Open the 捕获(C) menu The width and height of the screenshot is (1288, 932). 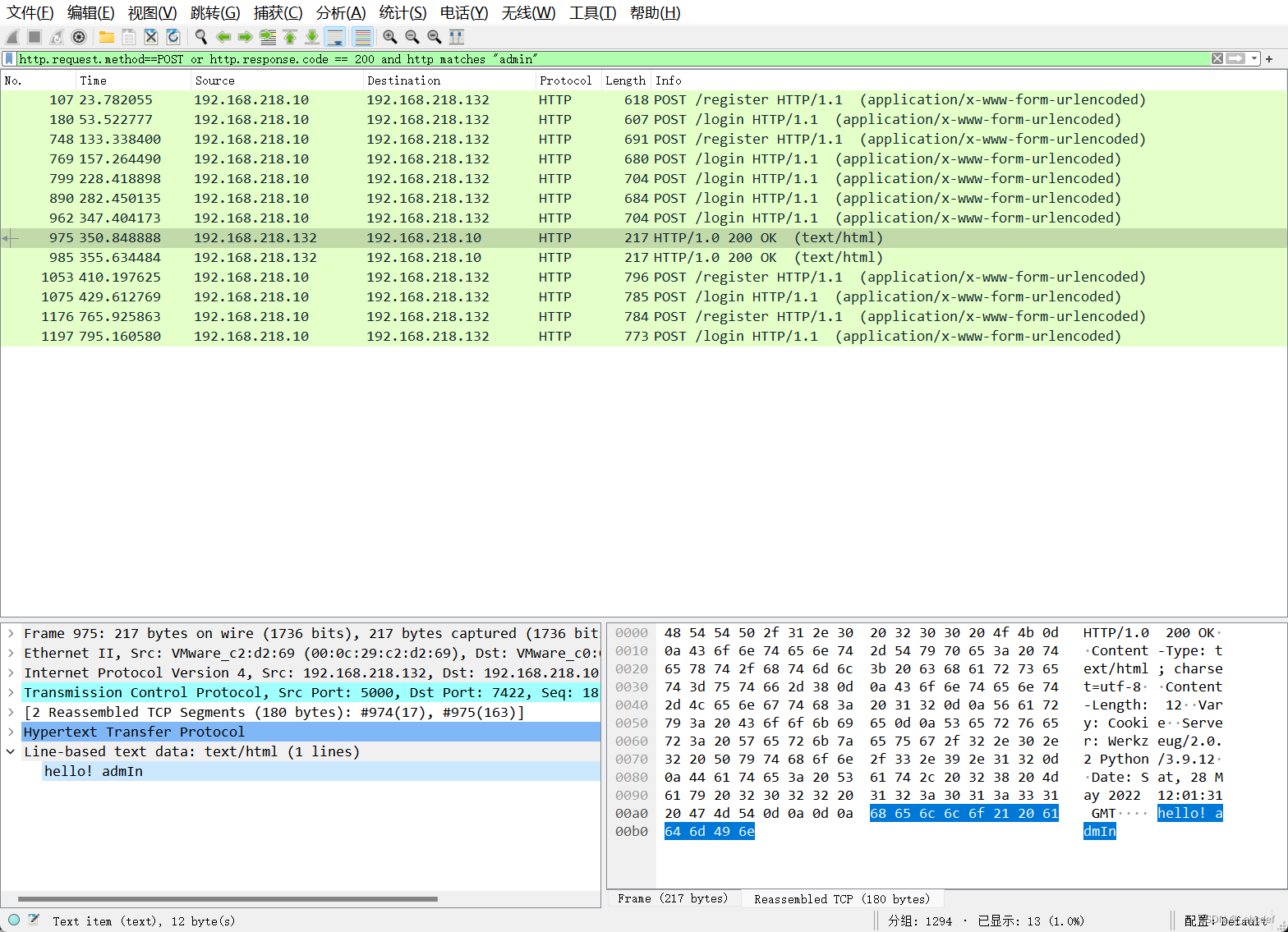pyautogui.click(x=278, y=13)
